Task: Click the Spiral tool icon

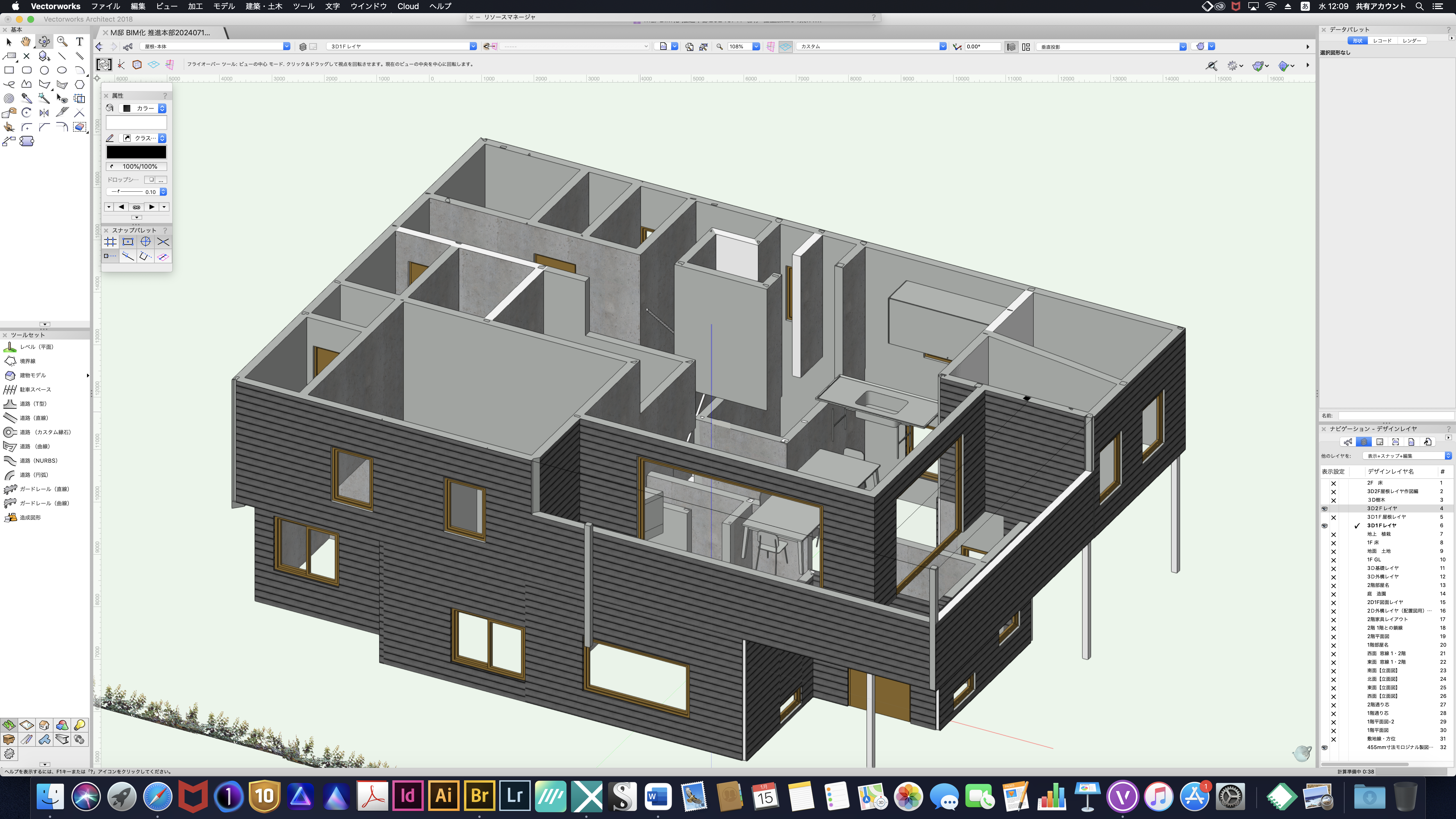Action: point(9,98)
